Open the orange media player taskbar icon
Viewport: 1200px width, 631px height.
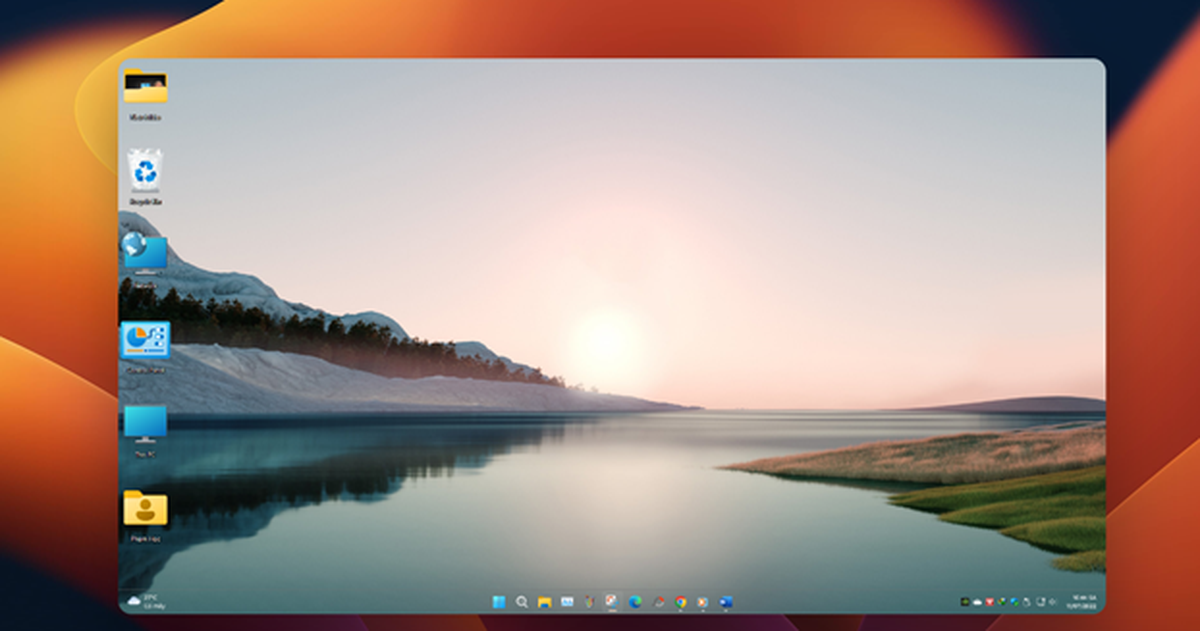(702, 602)
